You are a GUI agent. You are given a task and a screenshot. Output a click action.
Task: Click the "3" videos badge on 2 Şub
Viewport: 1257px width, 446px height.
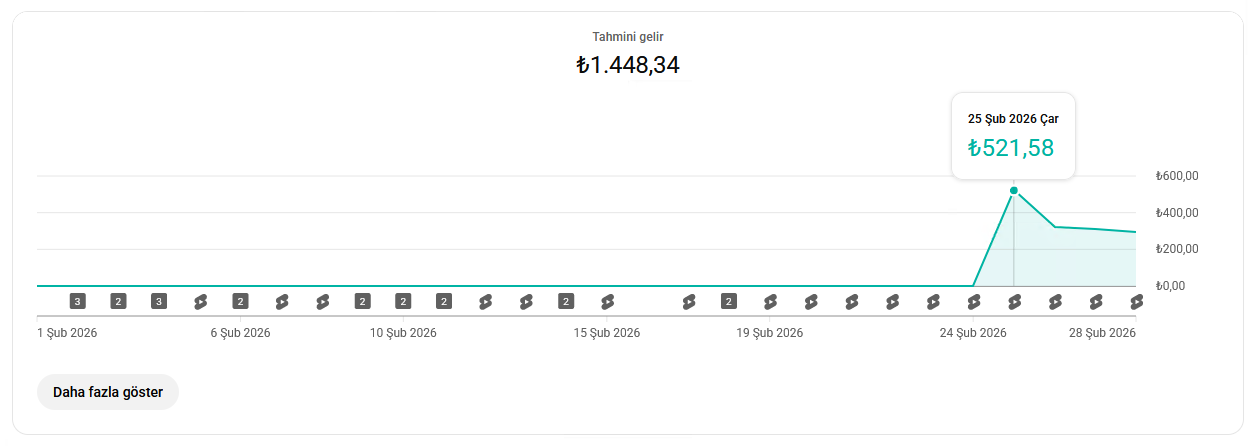(77, 301)
